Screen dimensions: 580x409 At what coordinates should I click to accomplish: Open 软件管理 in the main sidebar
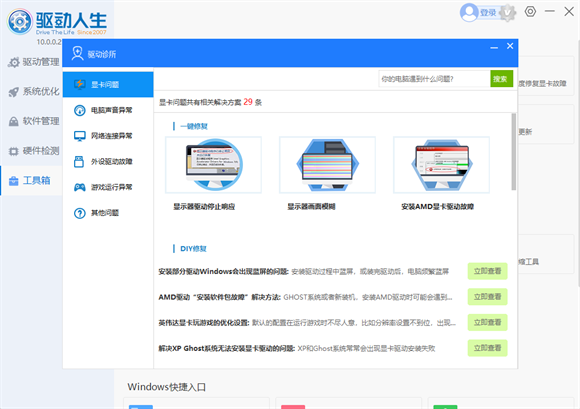point(33,121)
